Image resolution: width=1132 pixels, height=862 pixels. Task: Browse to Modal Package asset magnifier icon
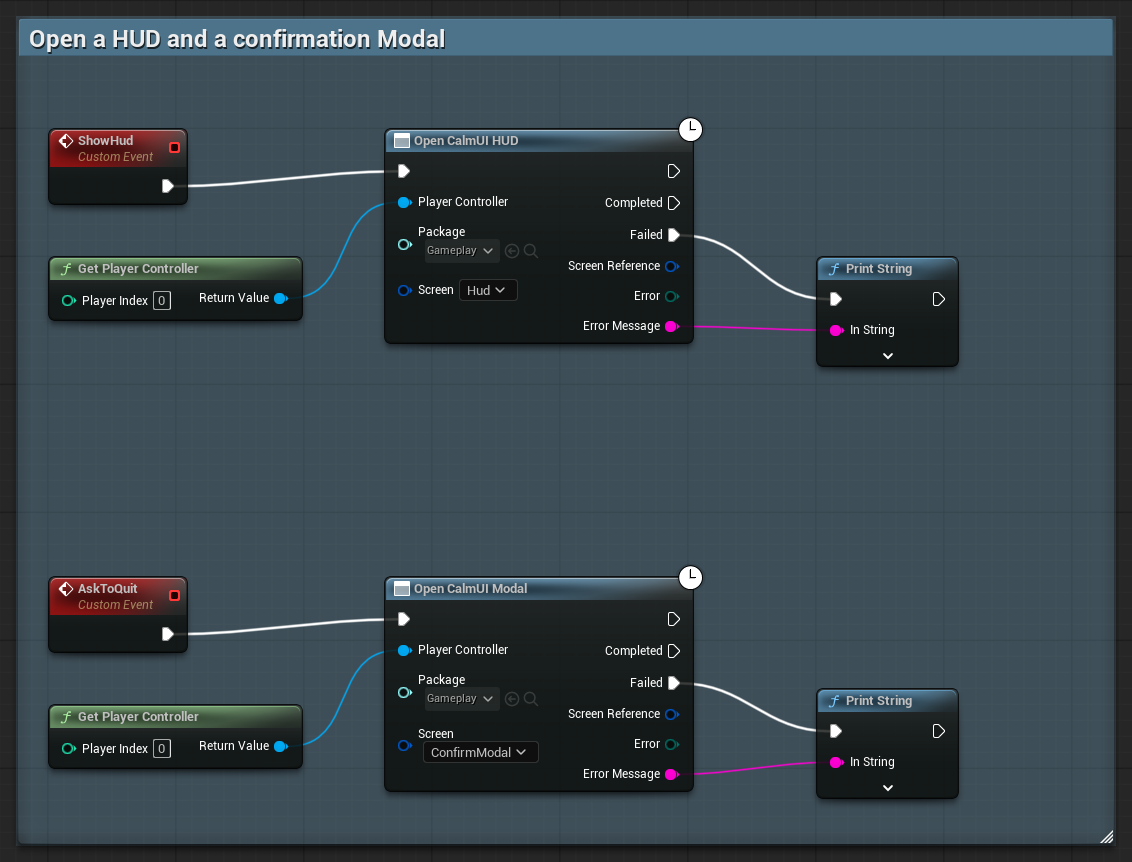[531, 699]
